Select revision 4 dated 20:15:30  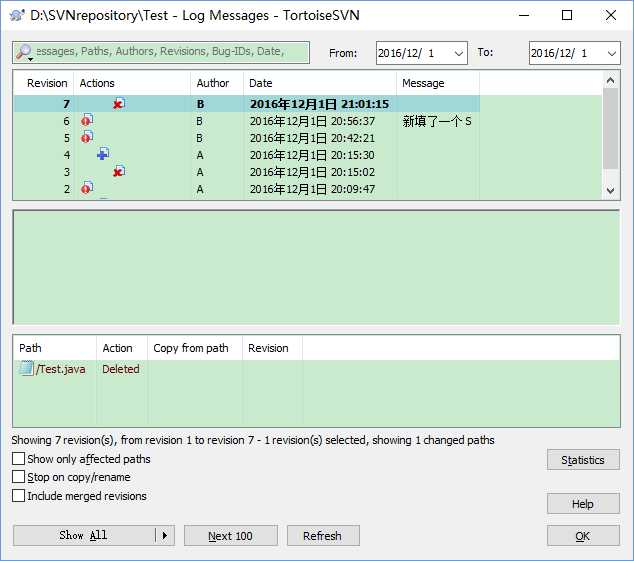click(247, 155)
